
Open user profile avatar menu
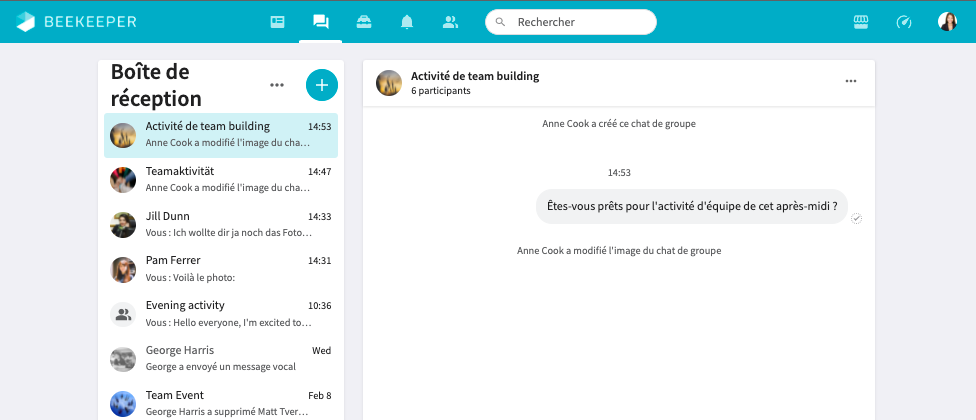[947, 22]
